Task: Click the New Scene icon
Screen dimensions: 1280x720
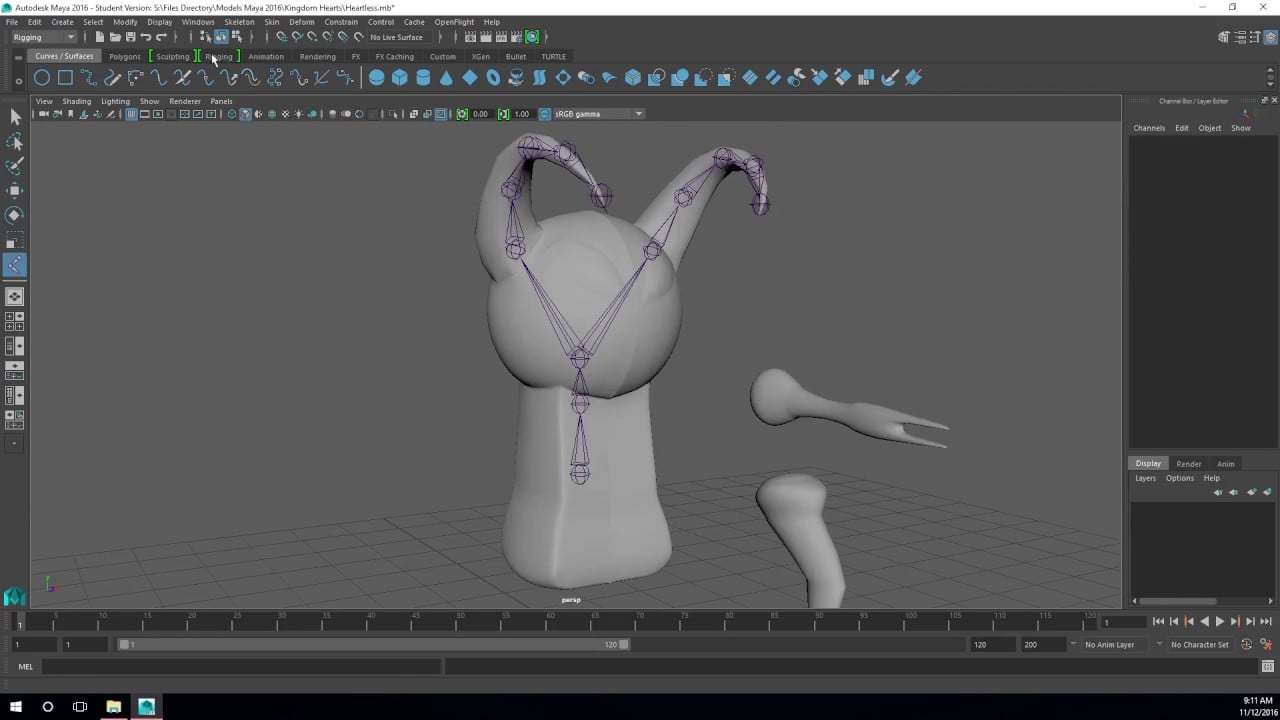Action: pos(100,37)
